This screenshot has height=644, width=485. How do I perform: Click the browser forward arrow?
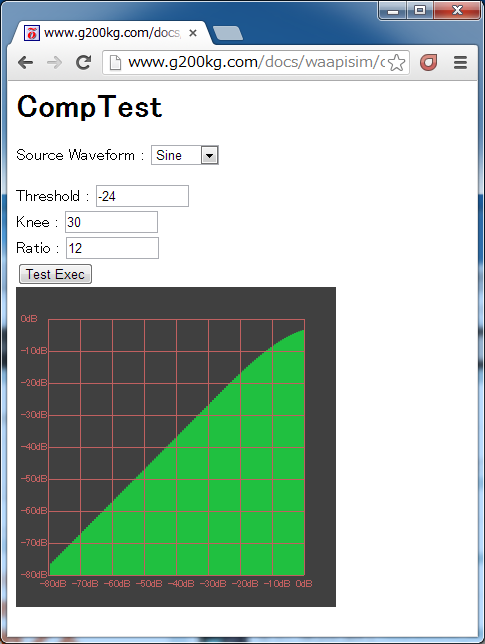coord(54,63)
